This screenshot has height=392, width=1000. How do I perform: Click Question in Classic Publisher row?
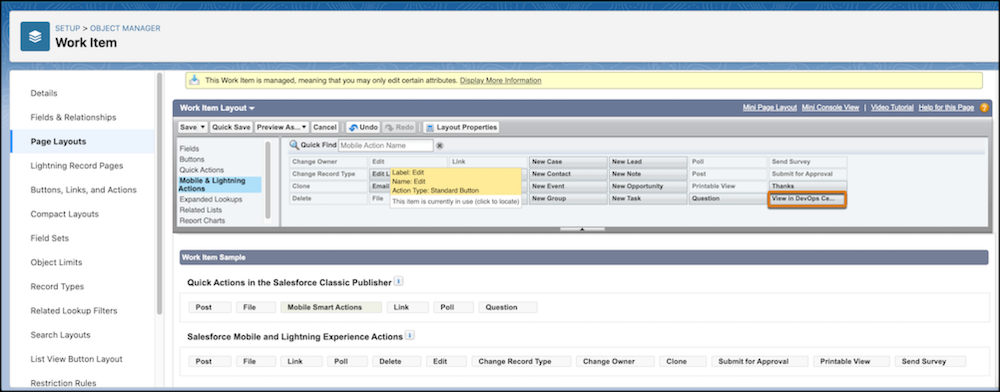[508, 307]
